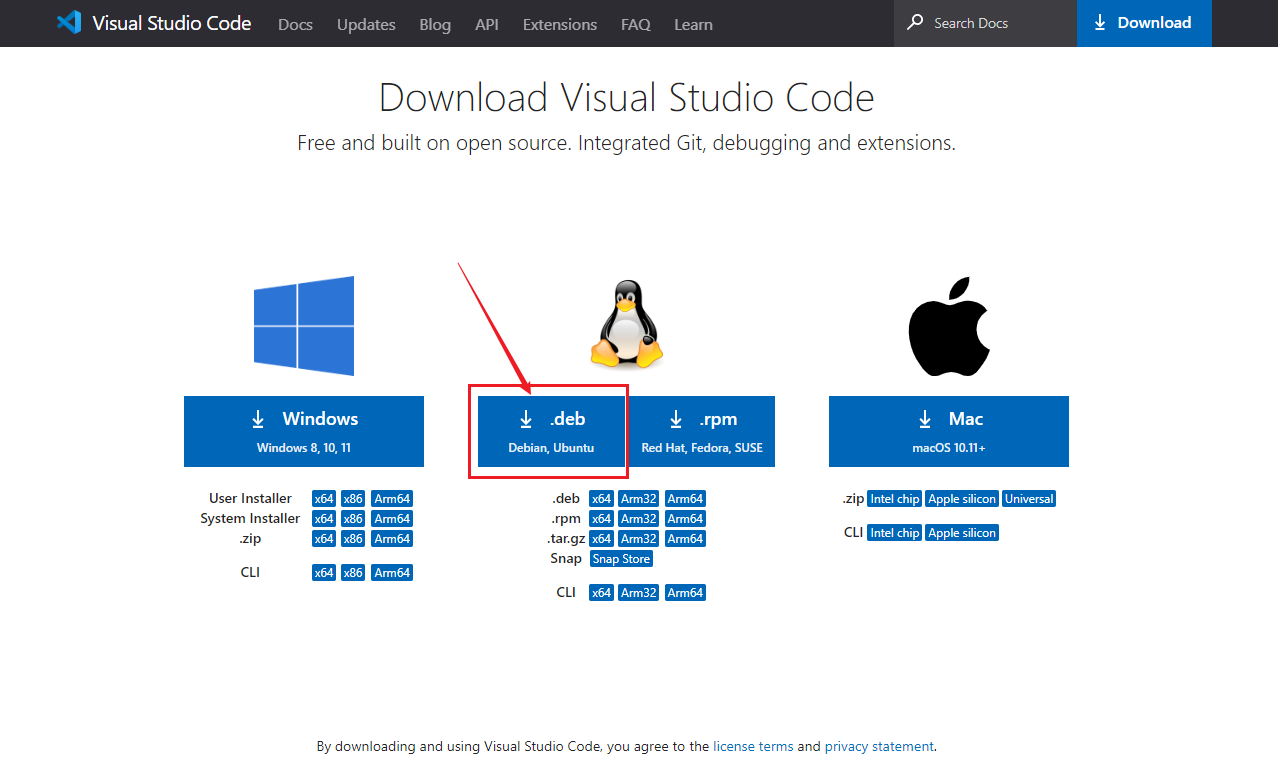
Task: Select Linux CLI Arm64 download
Action: (685, 593)
